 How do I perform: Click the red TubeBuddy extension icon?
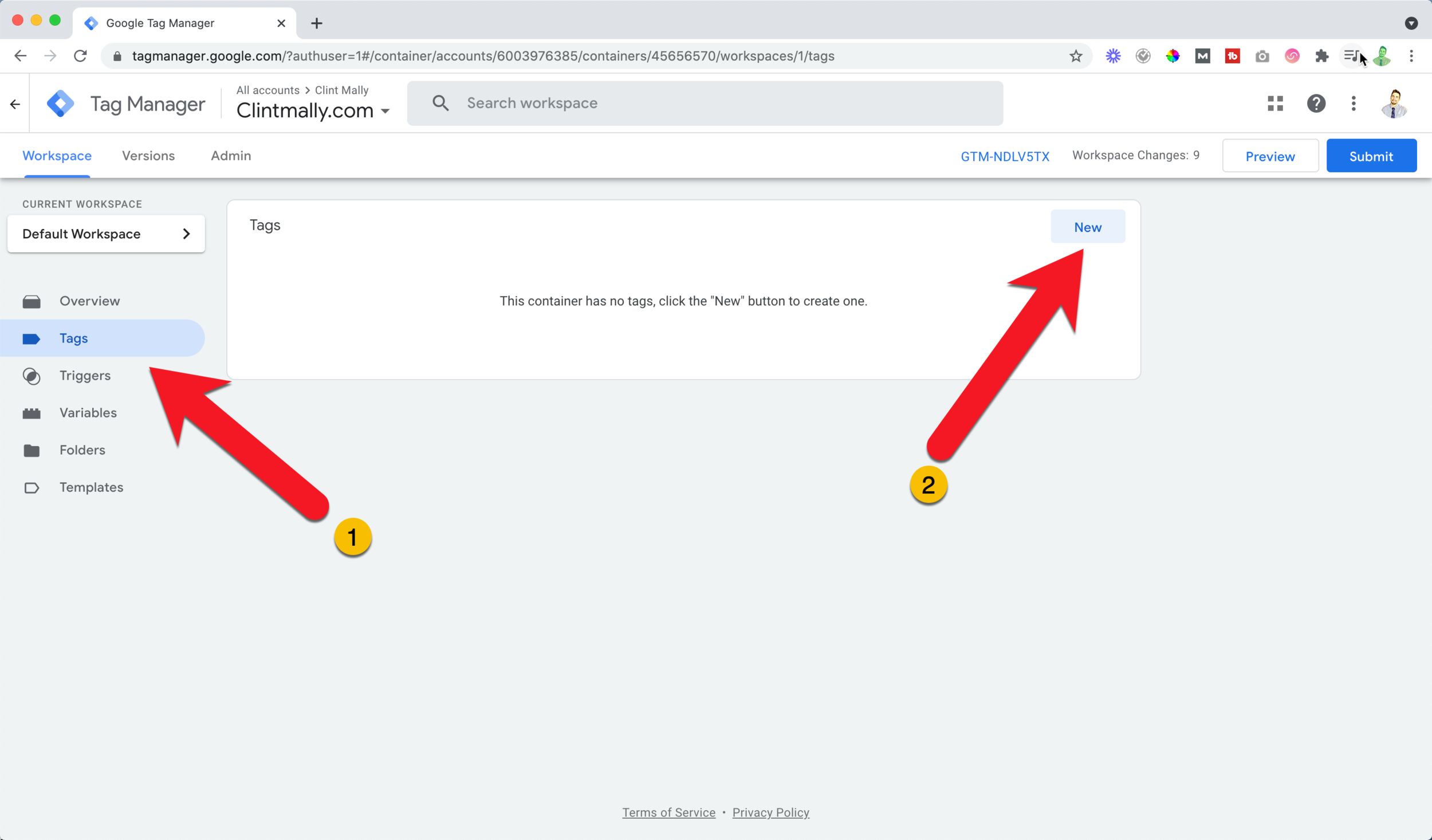click(1232, 56)
